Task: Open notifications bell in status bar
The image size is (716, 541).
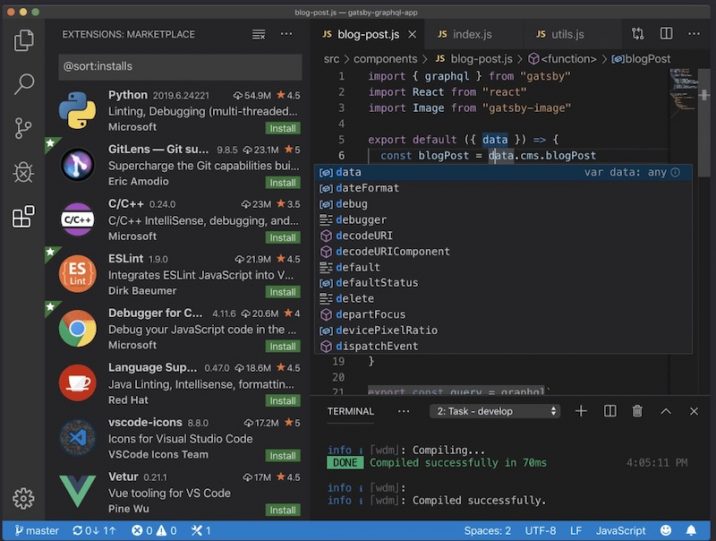Action: 691,530
